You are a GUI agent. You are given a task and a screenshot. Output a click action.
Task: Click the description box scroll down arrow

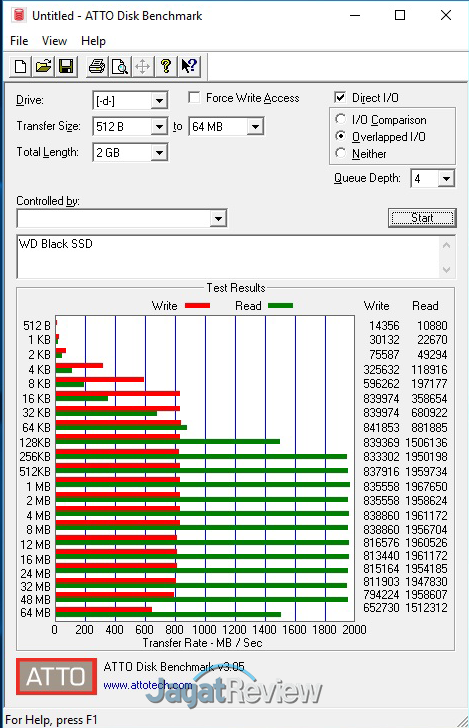pyautogui.click(x=447, y=269)
